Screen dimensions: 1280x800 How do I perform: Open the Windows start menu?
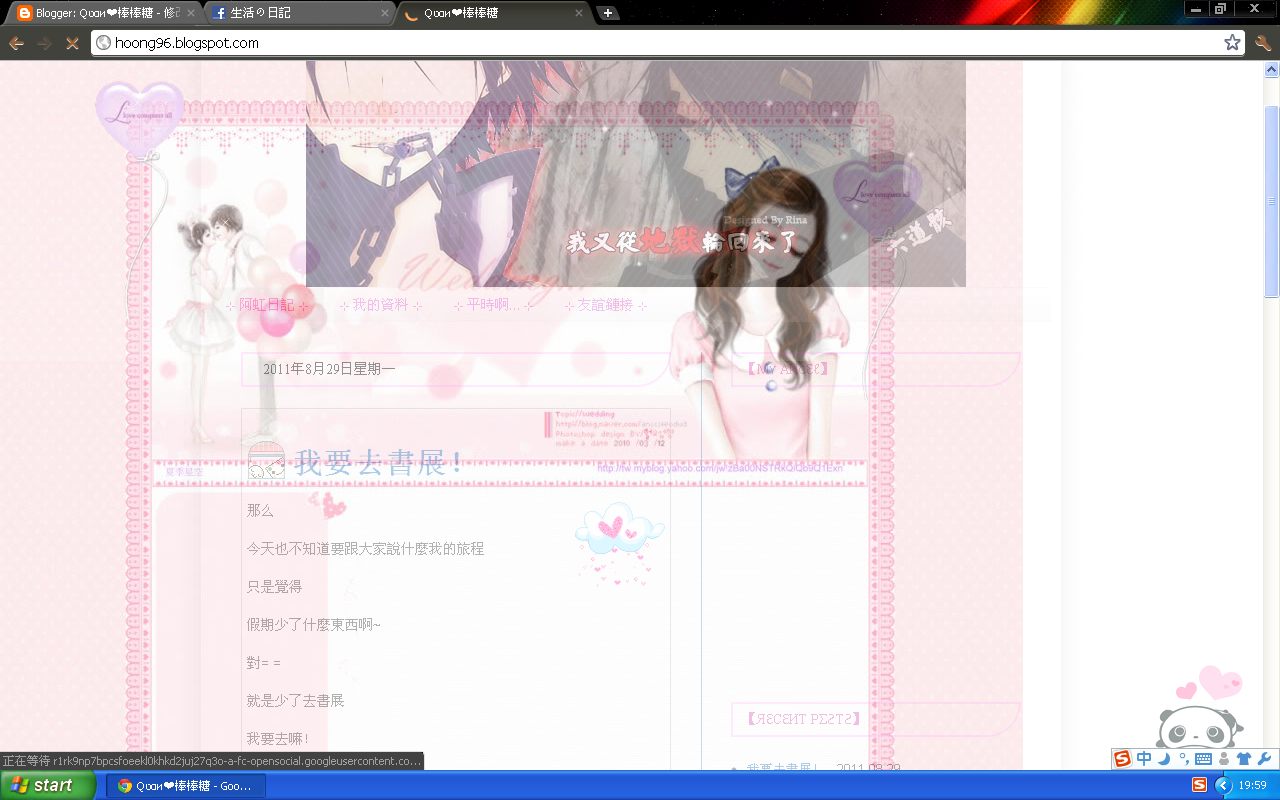pos(48,785)
